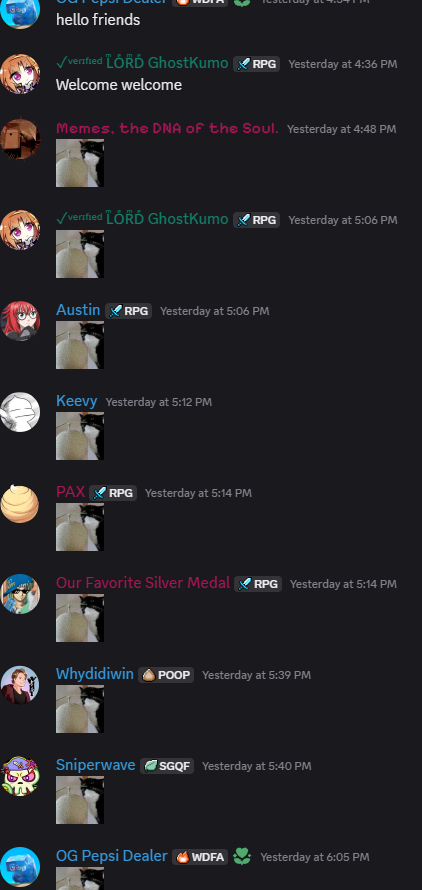Image resolution: width=422 pixels, height=890 pixels.
Task: Click the SGQF tag next to Sniperwave
Action: [x=167, y=766]
